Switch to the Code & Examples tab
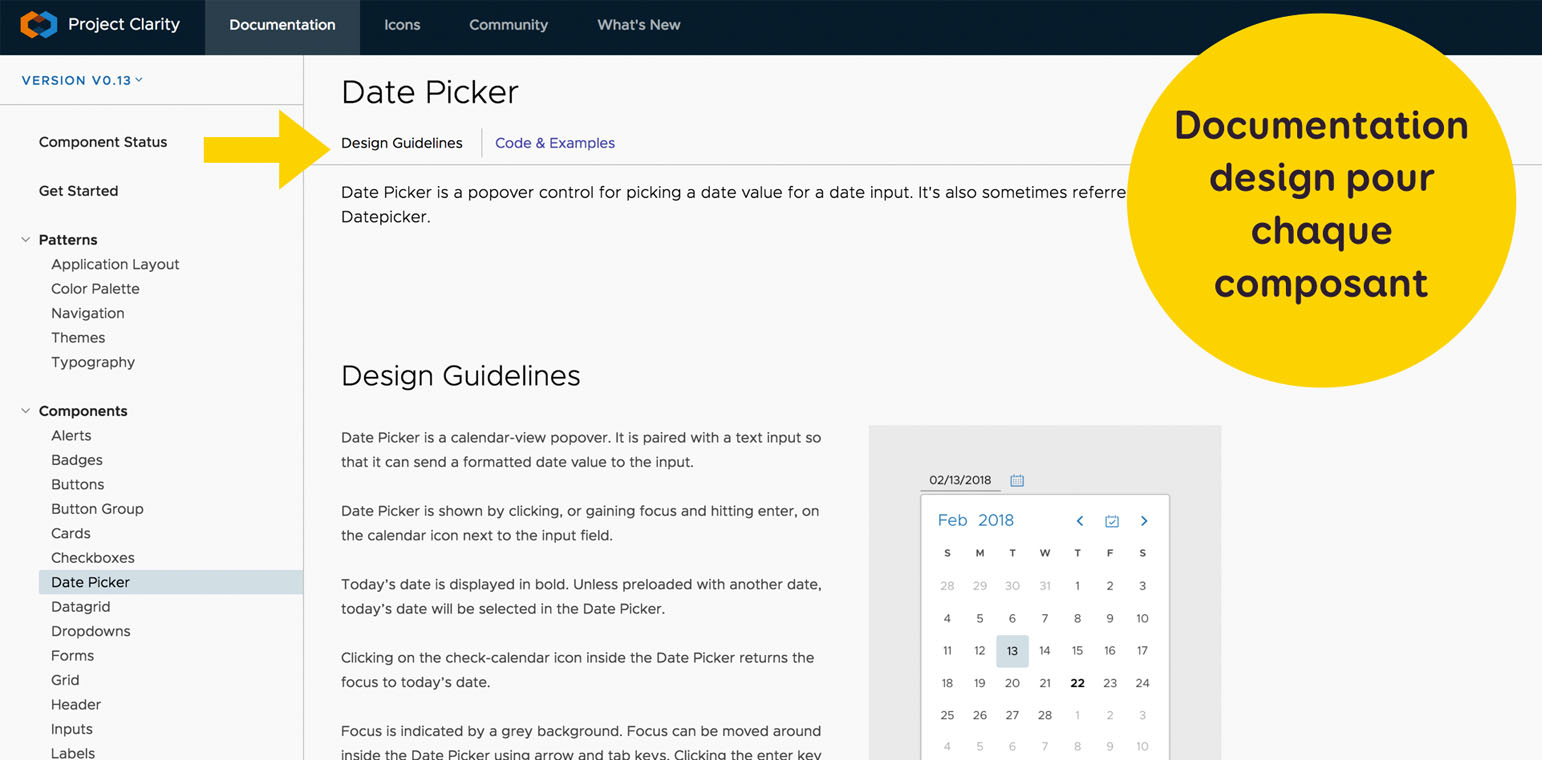Viewport: 1542px width, 760px height. click(x=555, y=143)
